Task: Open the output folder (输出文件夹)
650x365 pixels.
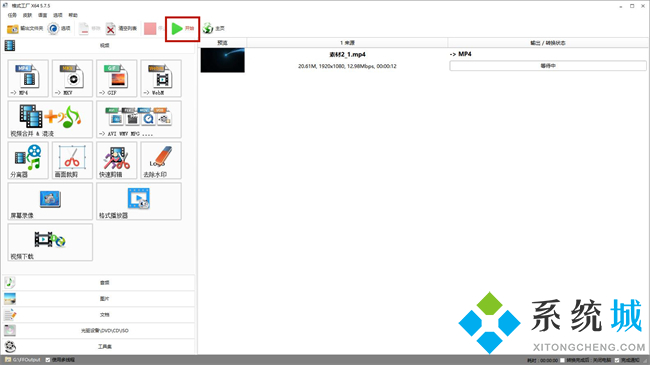Action: [25, 28]
